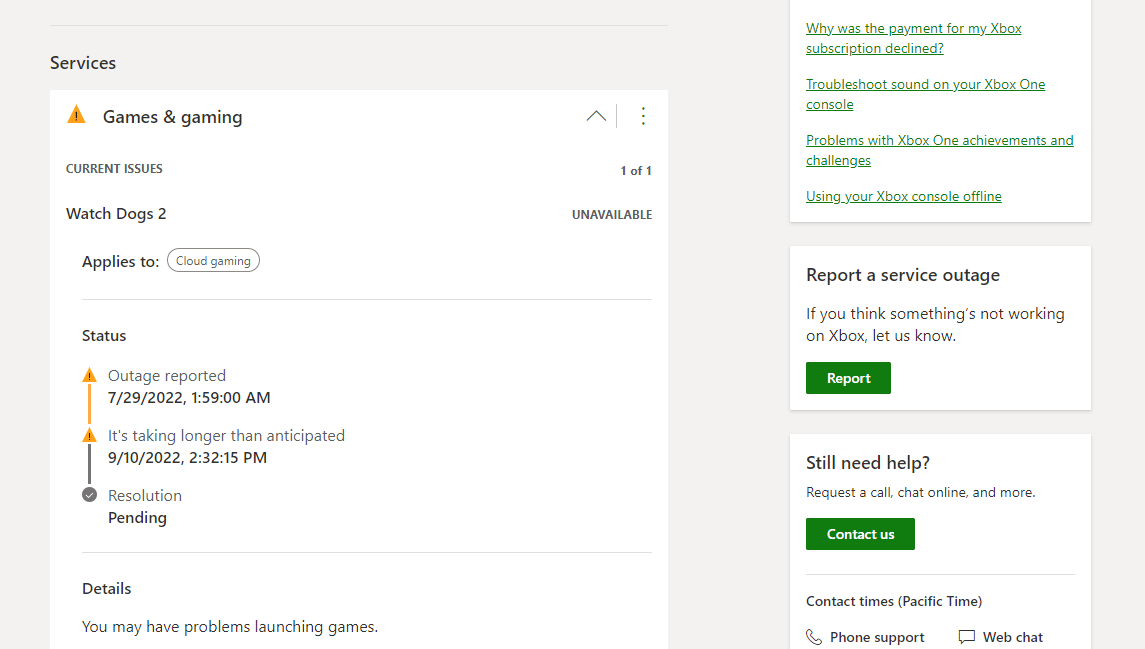Click the chevron above the options menu

(596, 116)
